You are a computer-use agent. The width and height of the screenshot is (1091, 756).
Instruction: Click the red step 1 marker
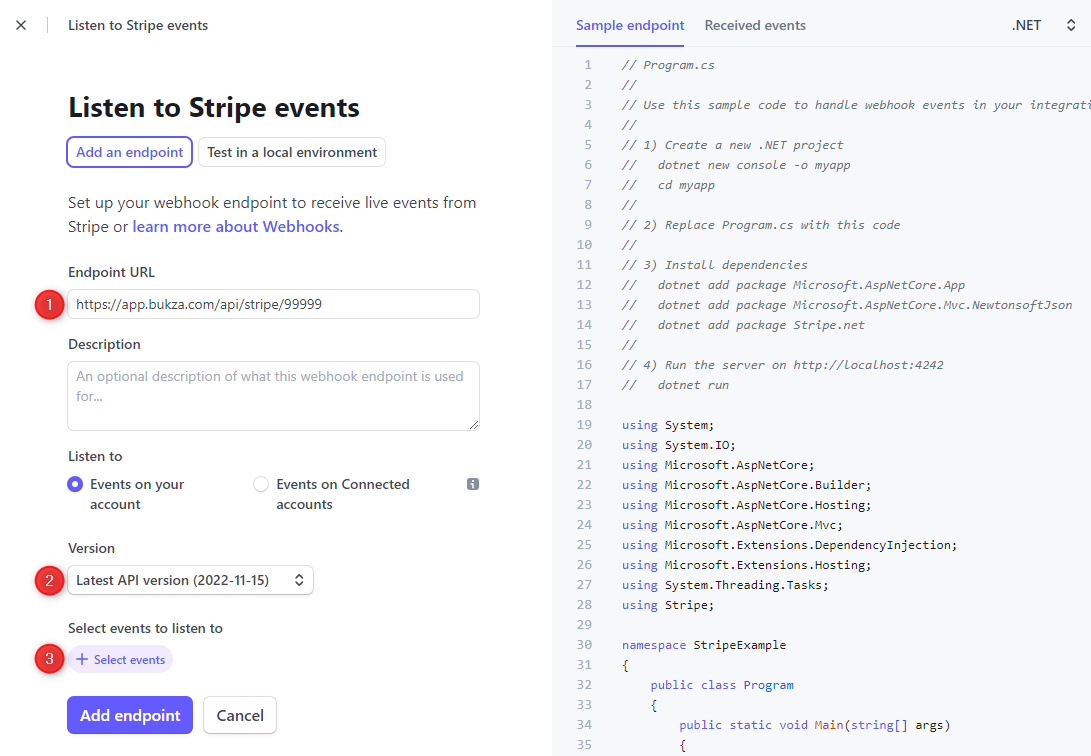tap(49, 304)
